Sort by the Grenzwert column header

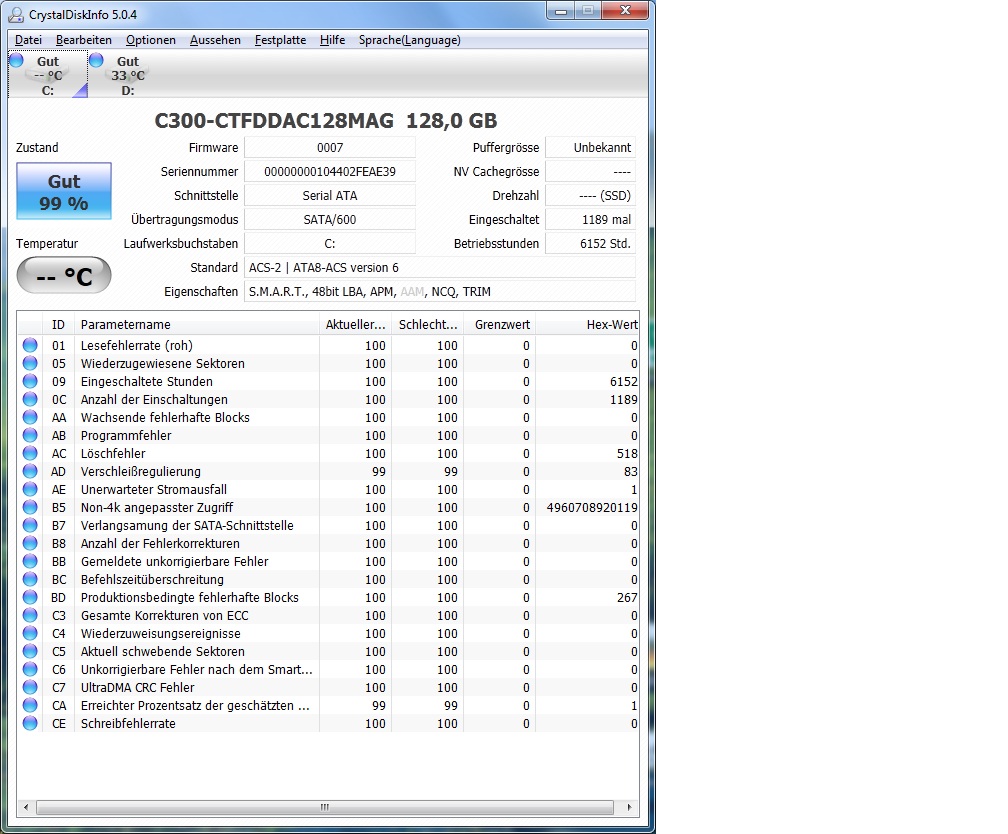[x=500, y=325]
